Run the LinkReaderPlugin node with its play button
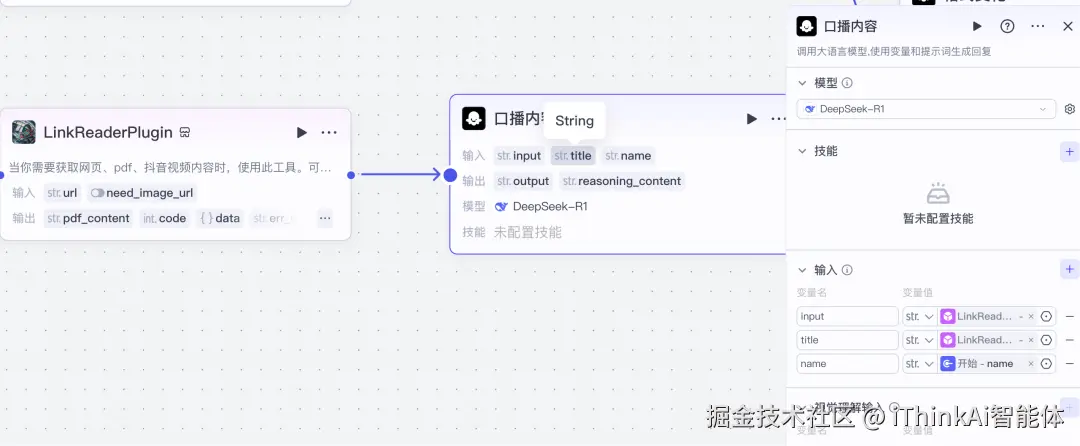The width and height of the screenshot is (1080, 446). 302,132
